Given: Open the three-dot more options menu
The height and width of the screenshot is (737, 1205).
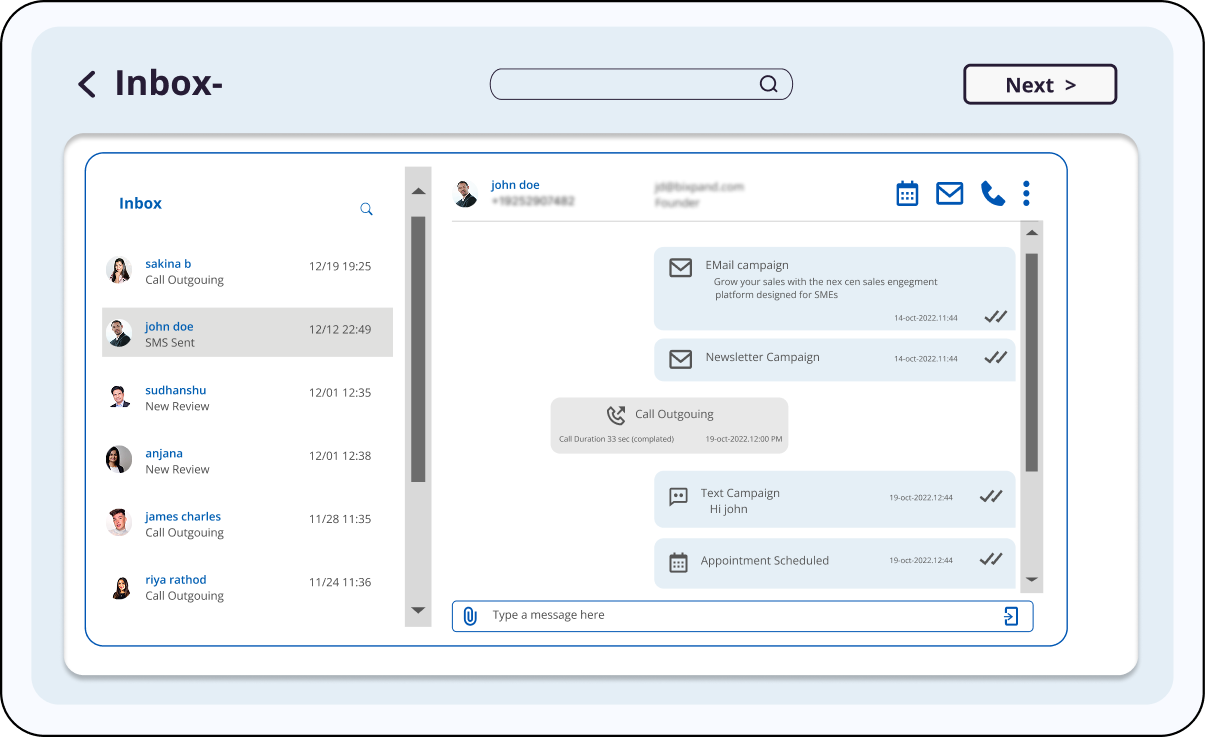Looking at the screenshot, I should click(x=1026, y=193).
